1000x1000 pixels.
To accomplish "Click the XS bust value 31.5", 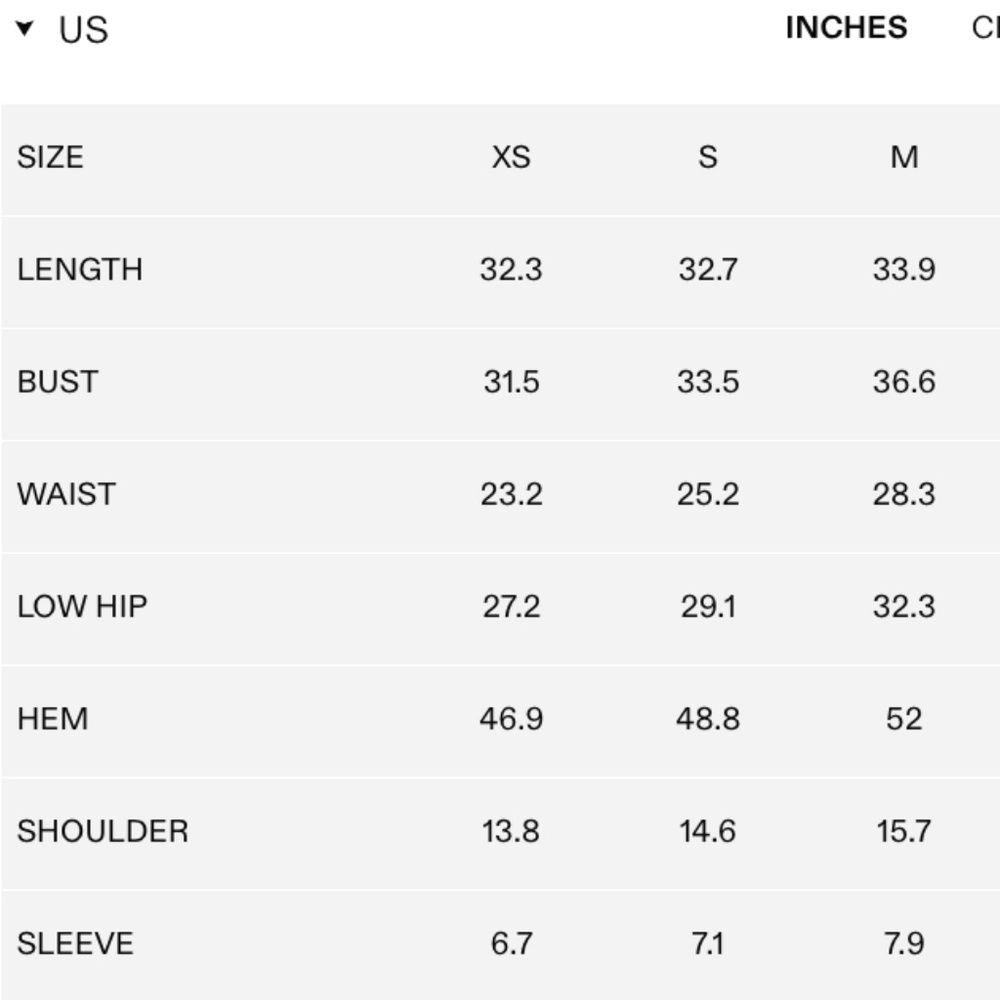I will 511,382.
